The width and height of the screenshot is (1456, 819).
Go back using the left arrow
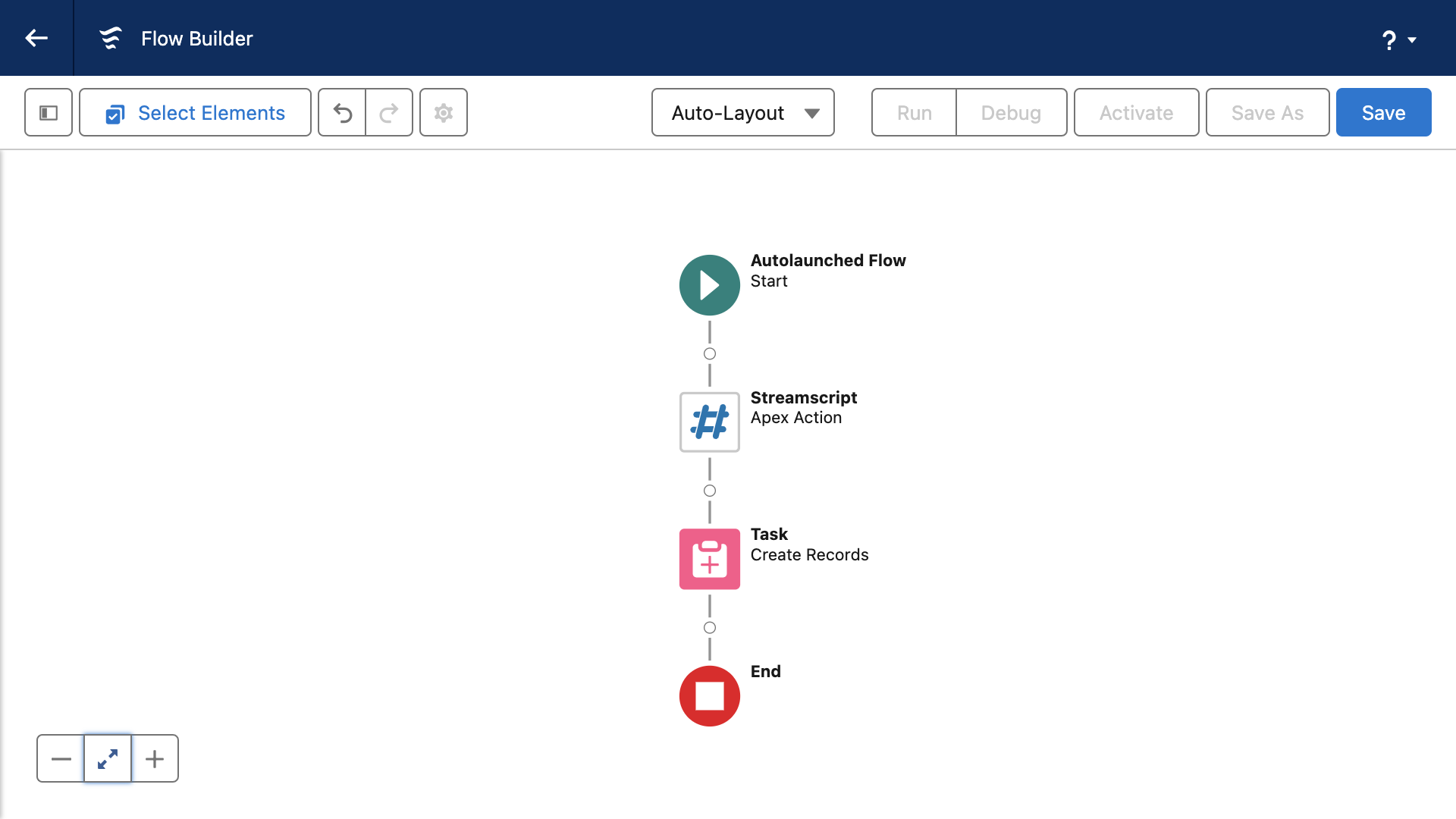tap(36, 38)
